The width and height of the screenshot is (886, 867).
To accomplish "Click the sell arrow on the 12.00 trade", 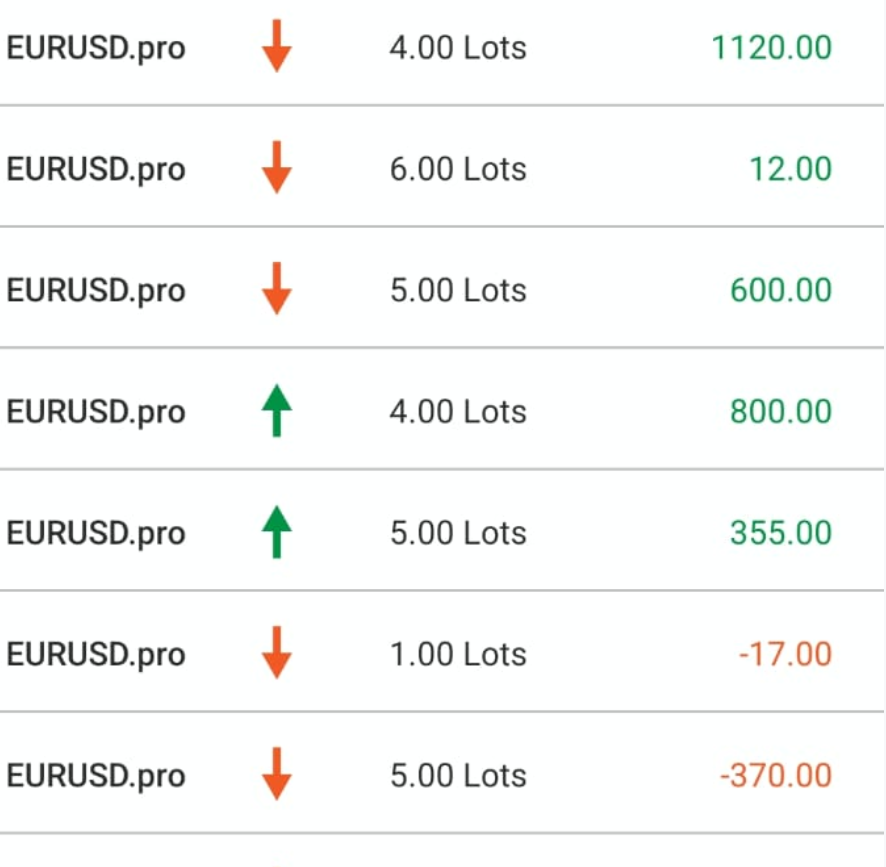I will [x=277, y=169].
